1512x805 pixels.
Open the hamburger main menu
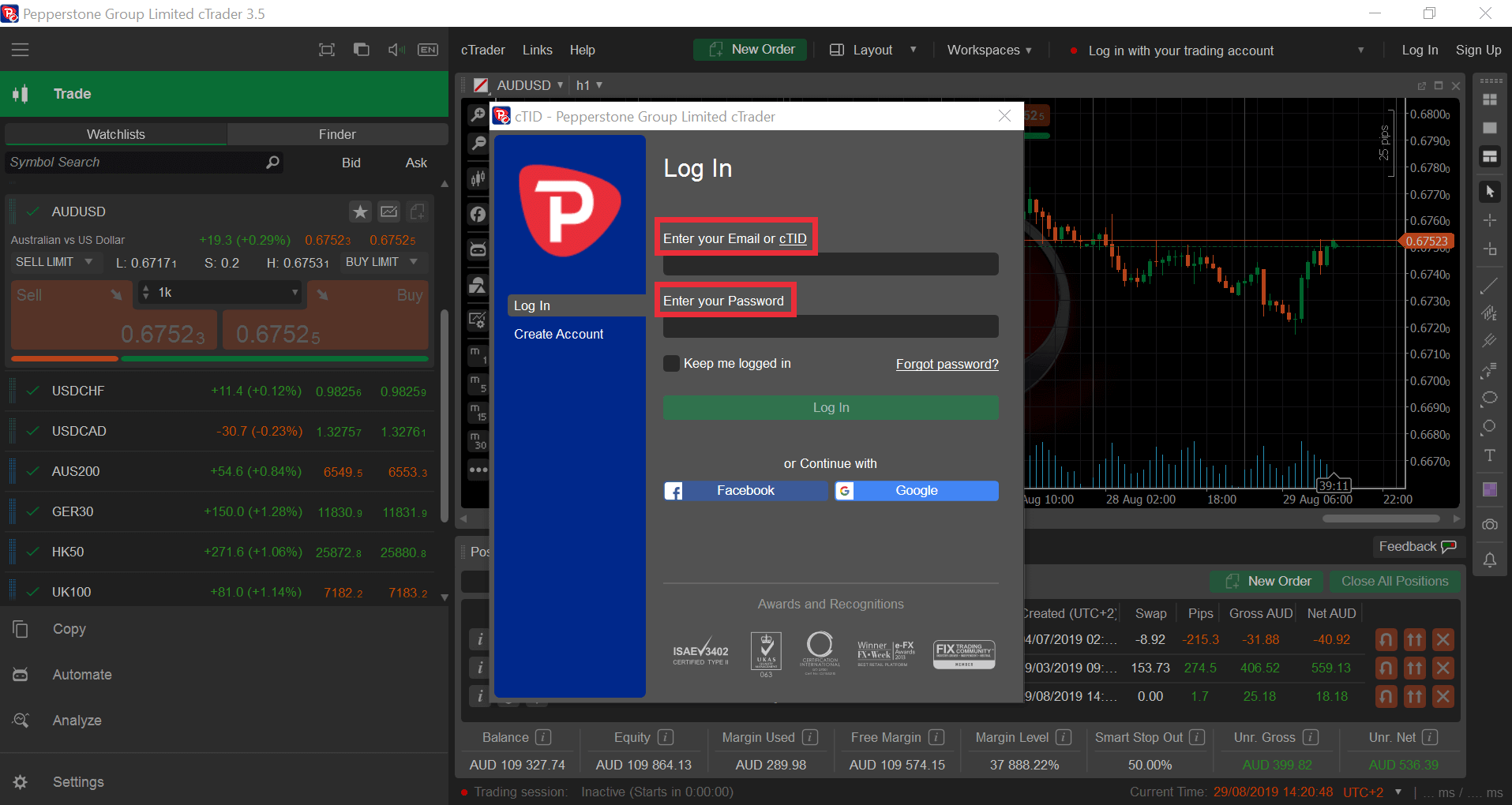(20, 50)
